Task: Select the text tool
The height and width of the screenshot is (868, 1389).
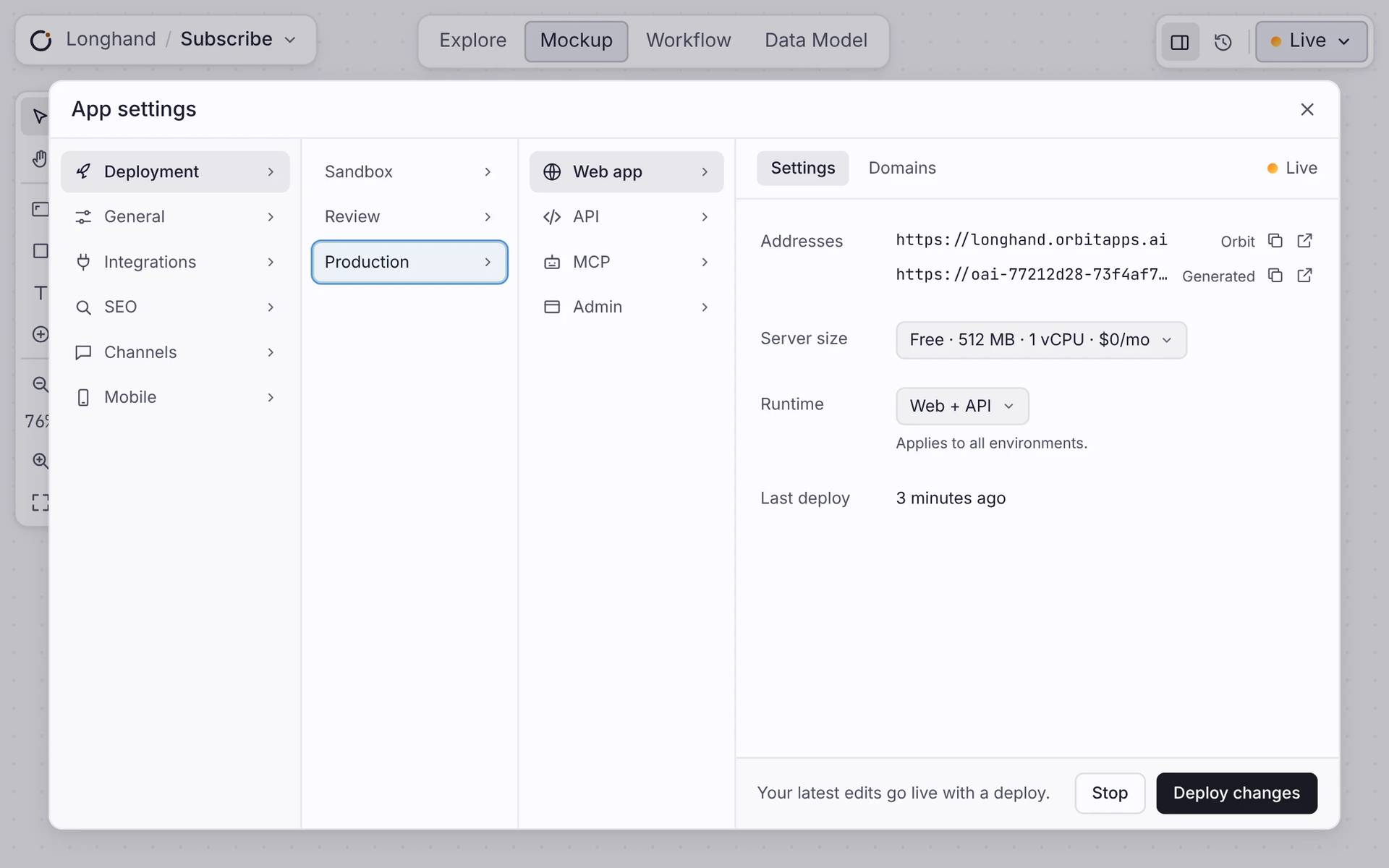Action: pos(41,293)
